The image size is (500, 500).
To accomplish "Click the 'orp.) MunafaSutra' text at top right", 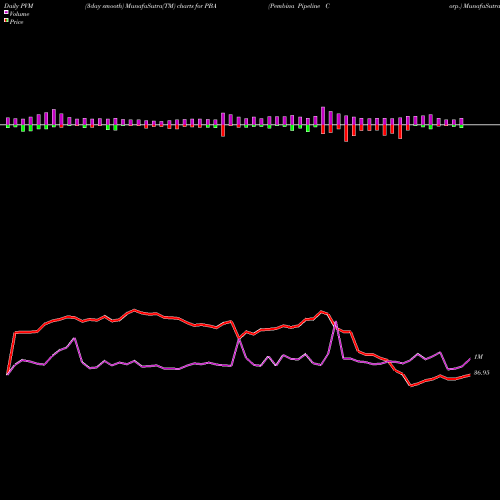I will 474,6.
